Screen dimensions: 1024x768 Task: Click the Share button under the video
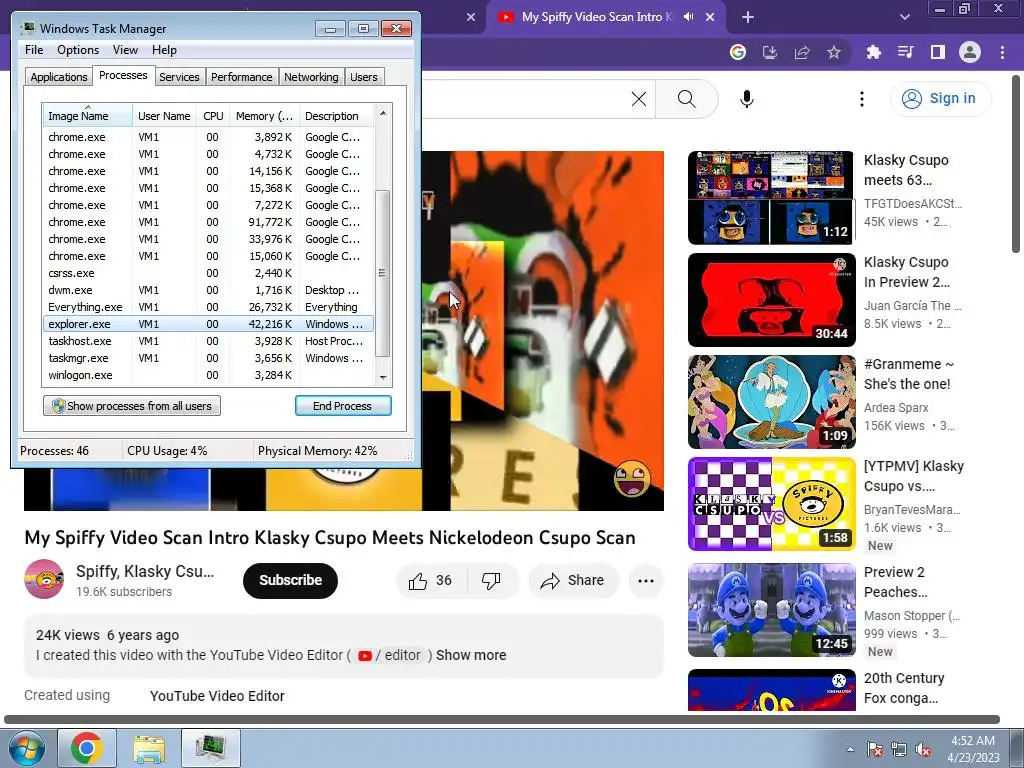[x=573, y=581]
